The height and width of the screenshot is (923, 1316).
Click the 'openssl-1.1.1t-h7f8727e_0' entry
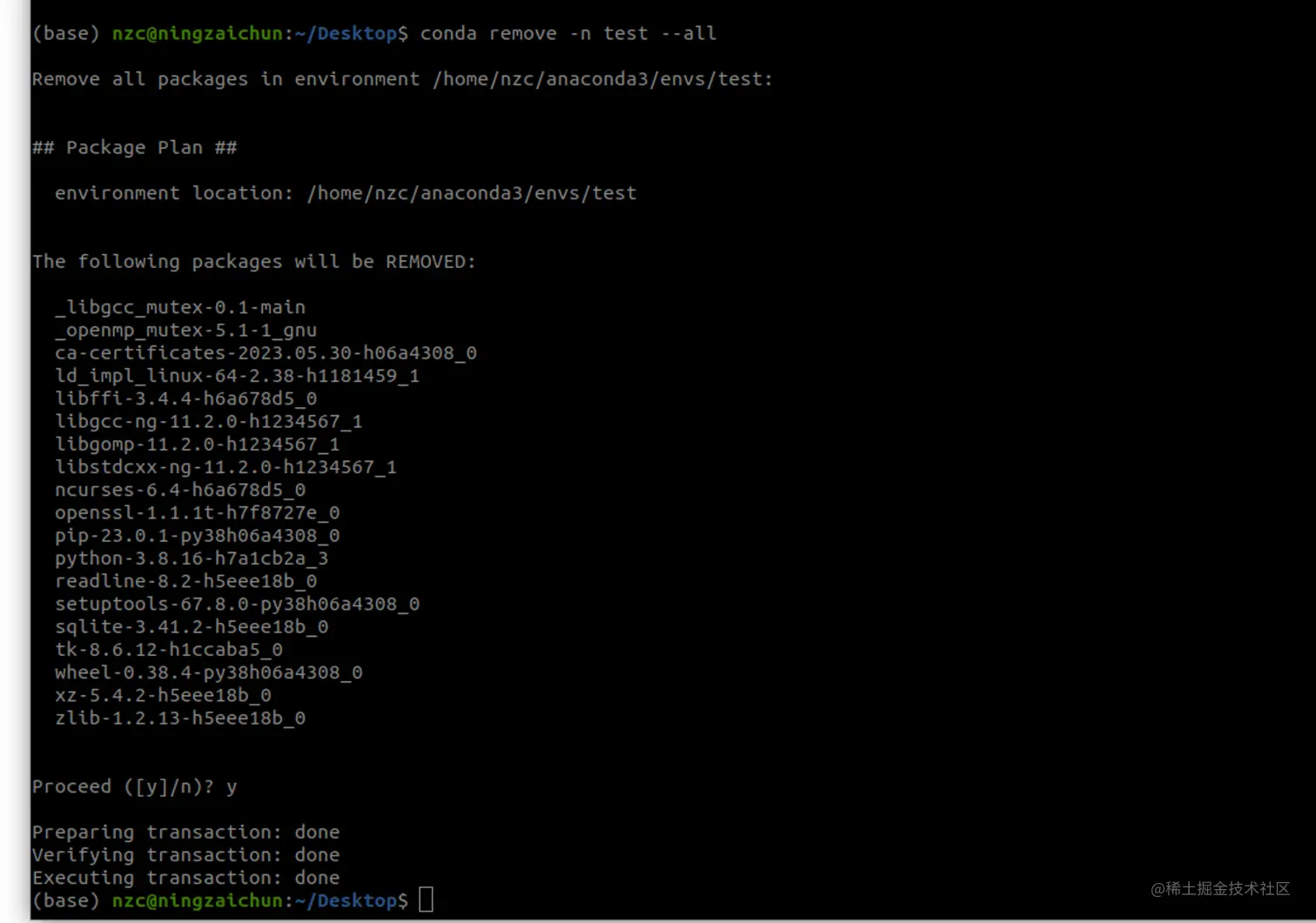pos(198,512)
